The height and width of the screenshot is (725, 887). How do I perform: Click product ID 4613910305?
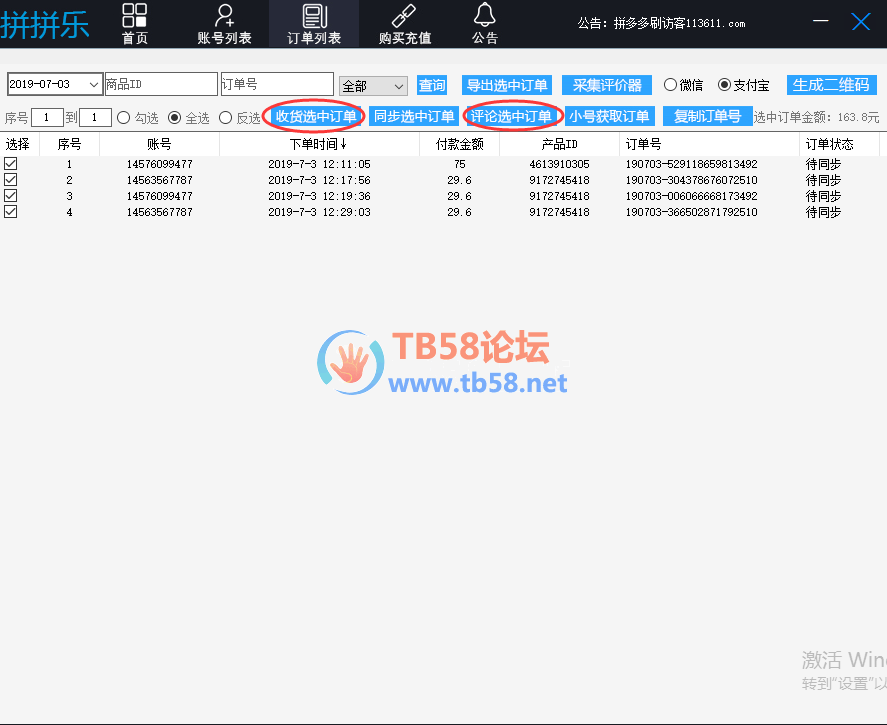559,164
